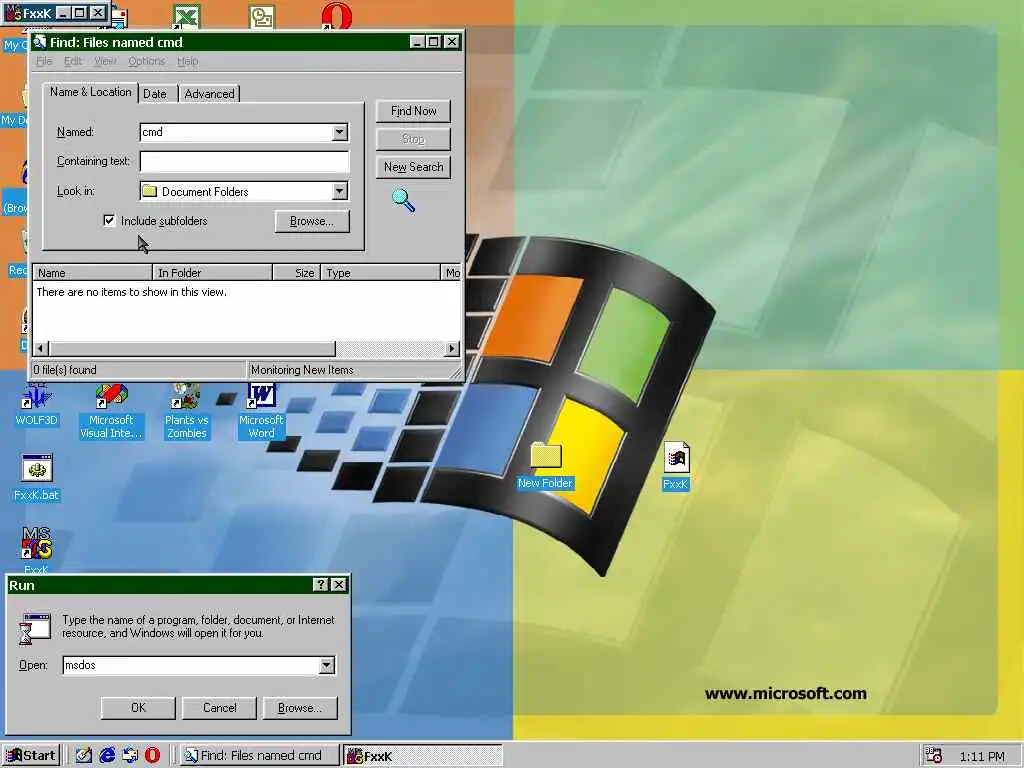This screenshot has height=768, width=1024.
Task: Click the Outlook desktop icon at top
Action: (261, 16)
